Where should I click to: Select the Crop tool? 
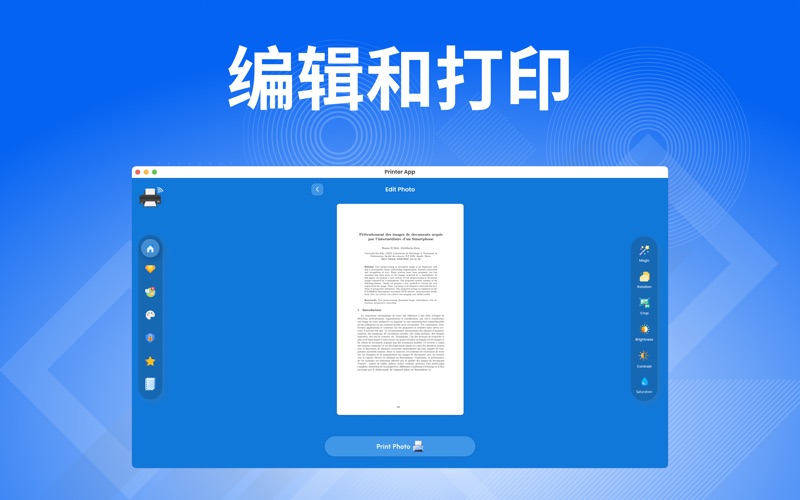(644, 306)
